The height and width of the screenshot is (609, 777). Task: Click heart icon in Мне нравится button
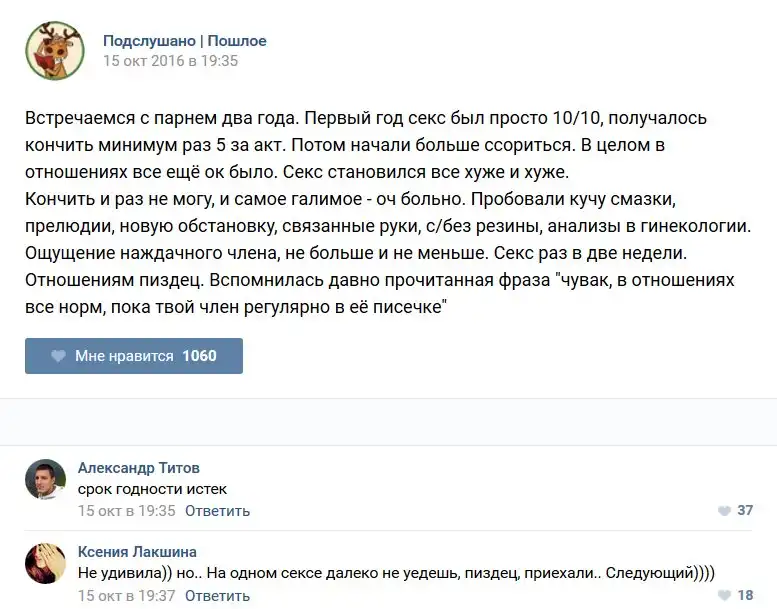pyautogui.click(x=56, y=356)
